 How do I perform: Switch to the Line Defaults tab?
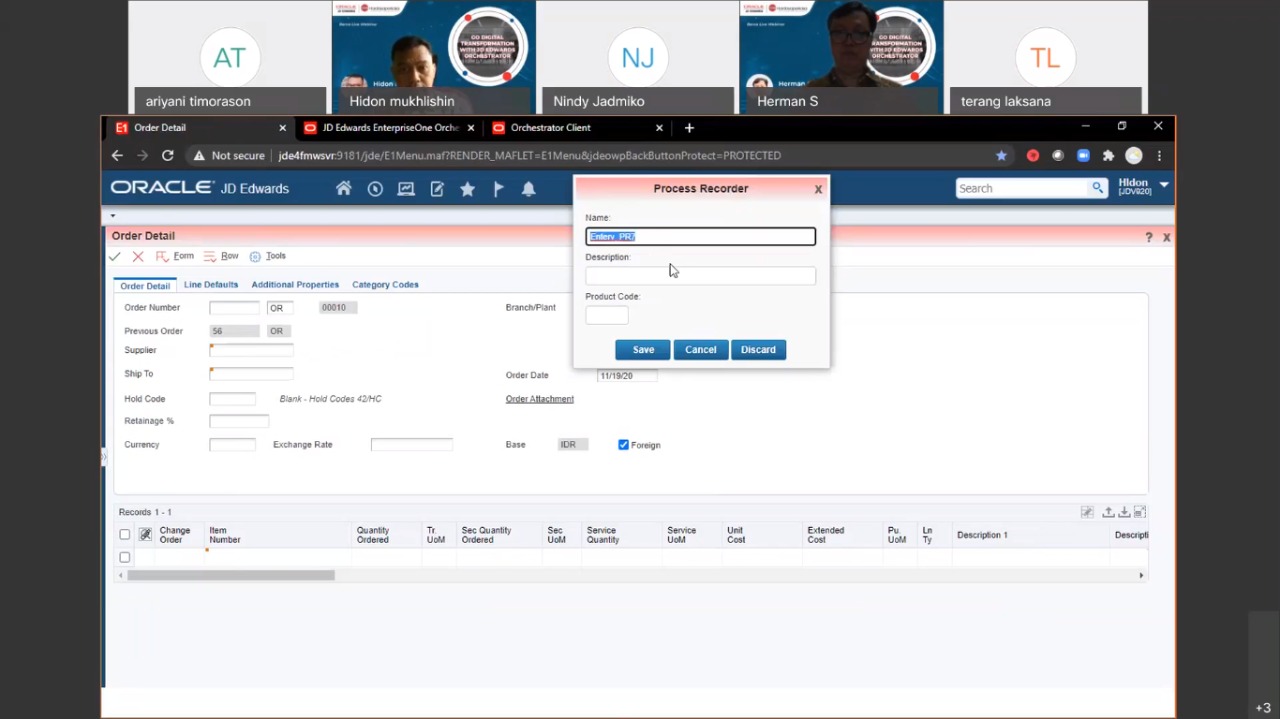(x=211, y=285)
